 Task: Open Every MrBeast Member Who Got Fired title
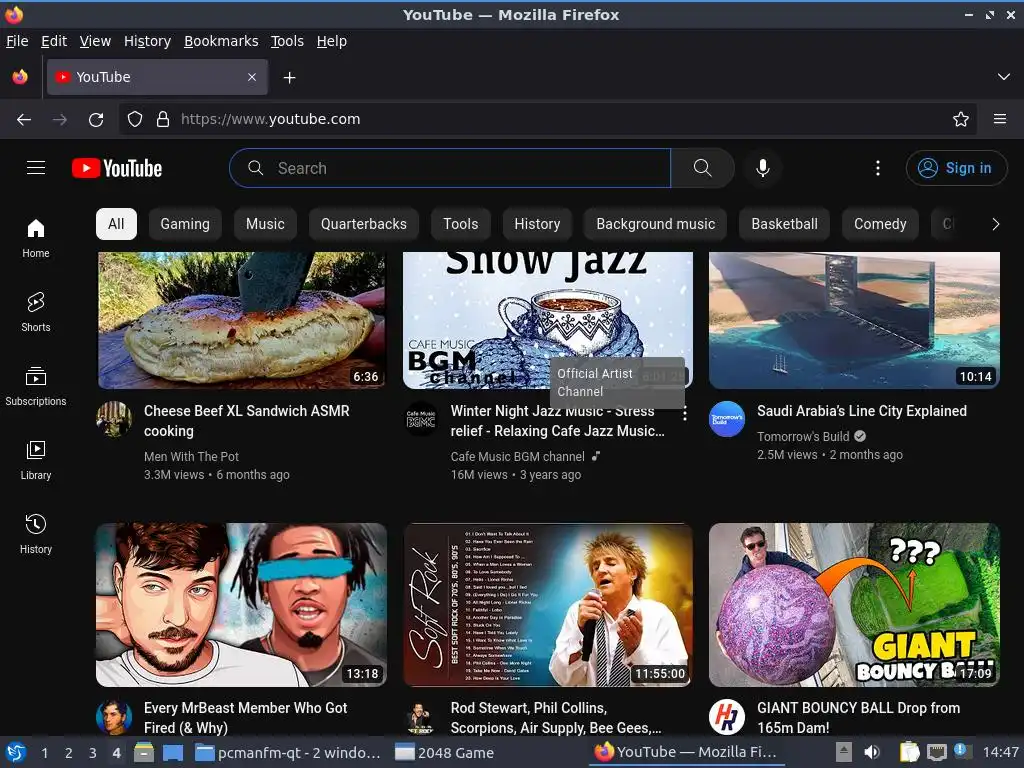coord(246,717)
